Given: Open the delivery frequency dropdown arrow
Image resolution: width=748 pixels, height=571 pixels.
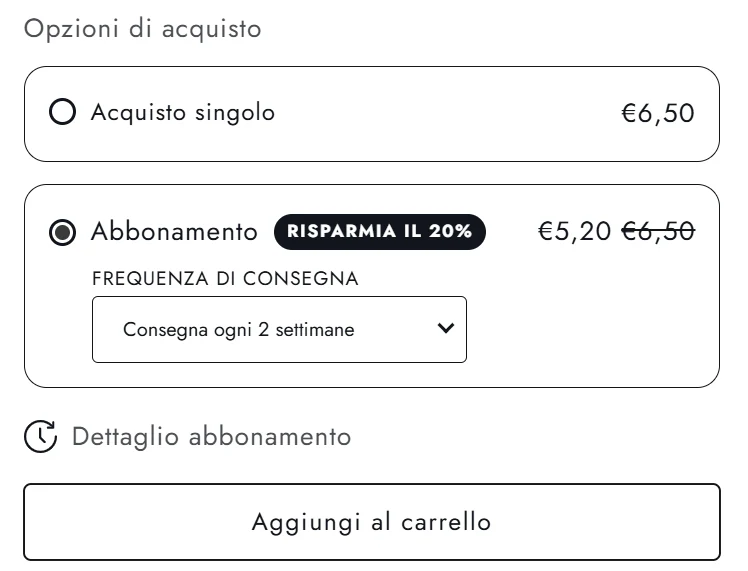Looking at the screenshot, I should [446, 328].
